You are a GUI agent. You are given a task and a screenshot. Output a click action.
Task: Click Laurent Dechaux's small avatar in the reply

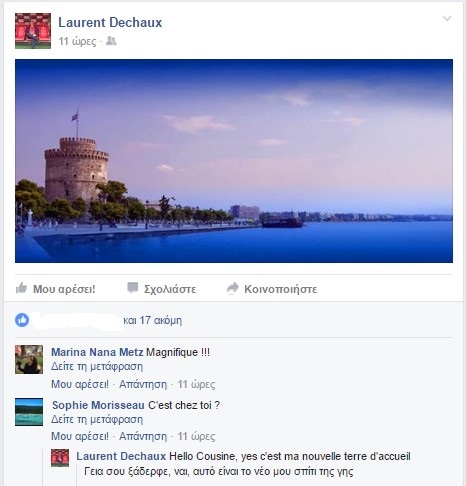pos(60,458)
